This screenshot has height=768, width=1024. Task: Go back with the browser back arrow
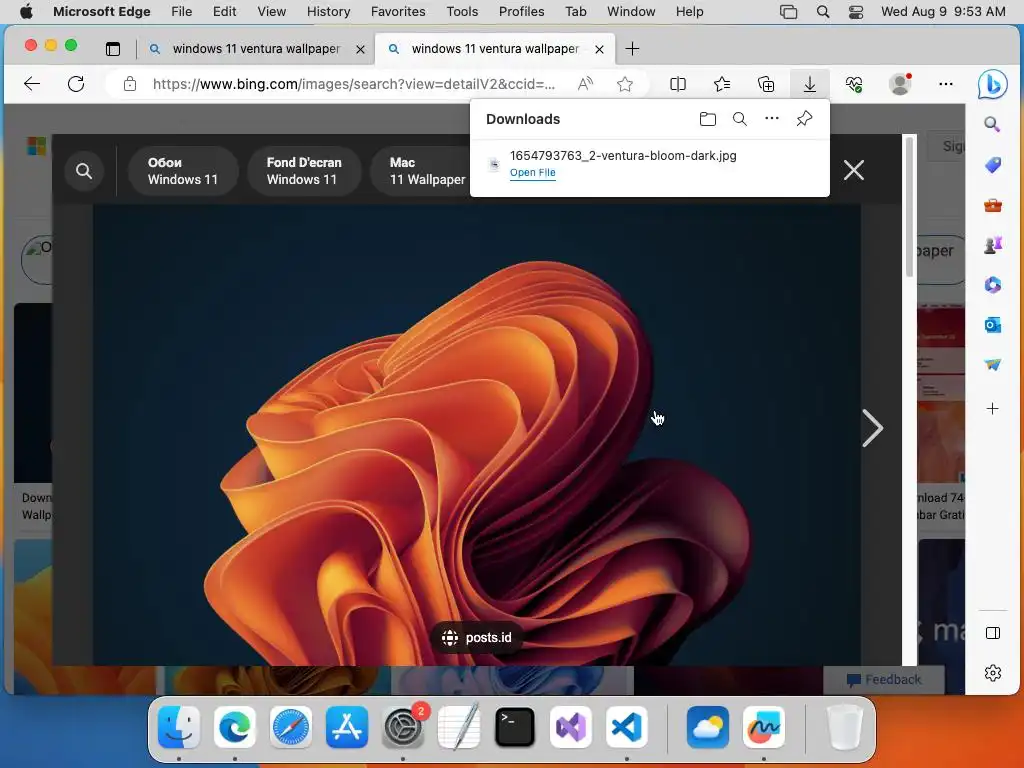point(31,84)
